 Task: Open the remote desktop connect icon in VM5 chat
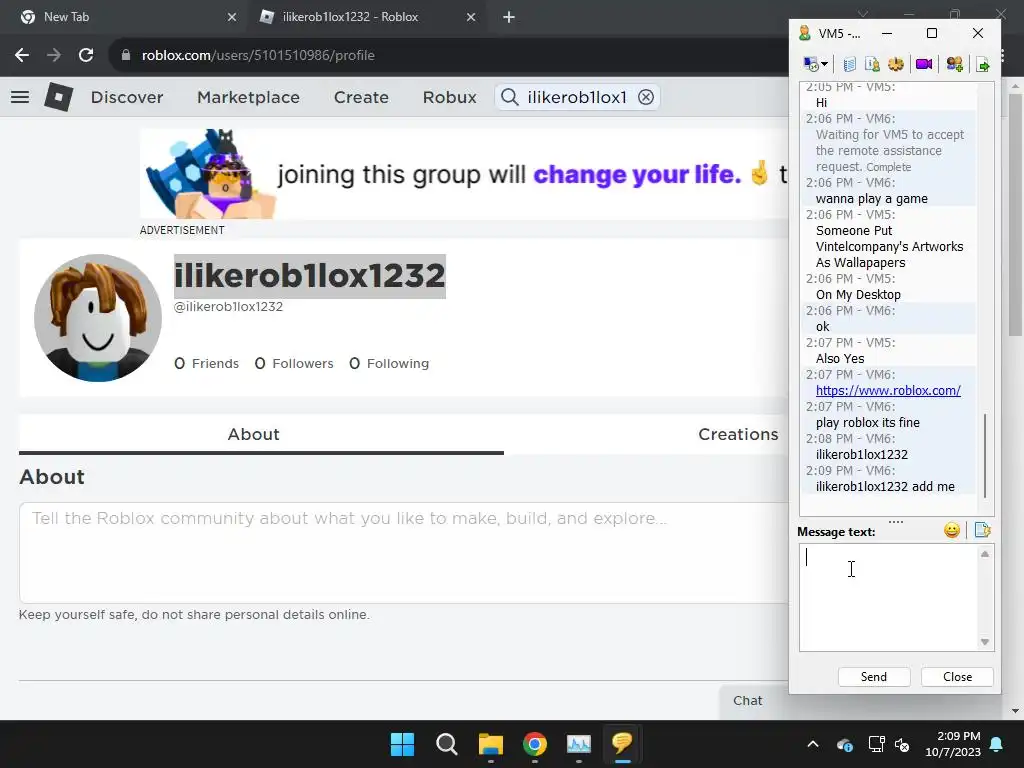pos(811,64)
